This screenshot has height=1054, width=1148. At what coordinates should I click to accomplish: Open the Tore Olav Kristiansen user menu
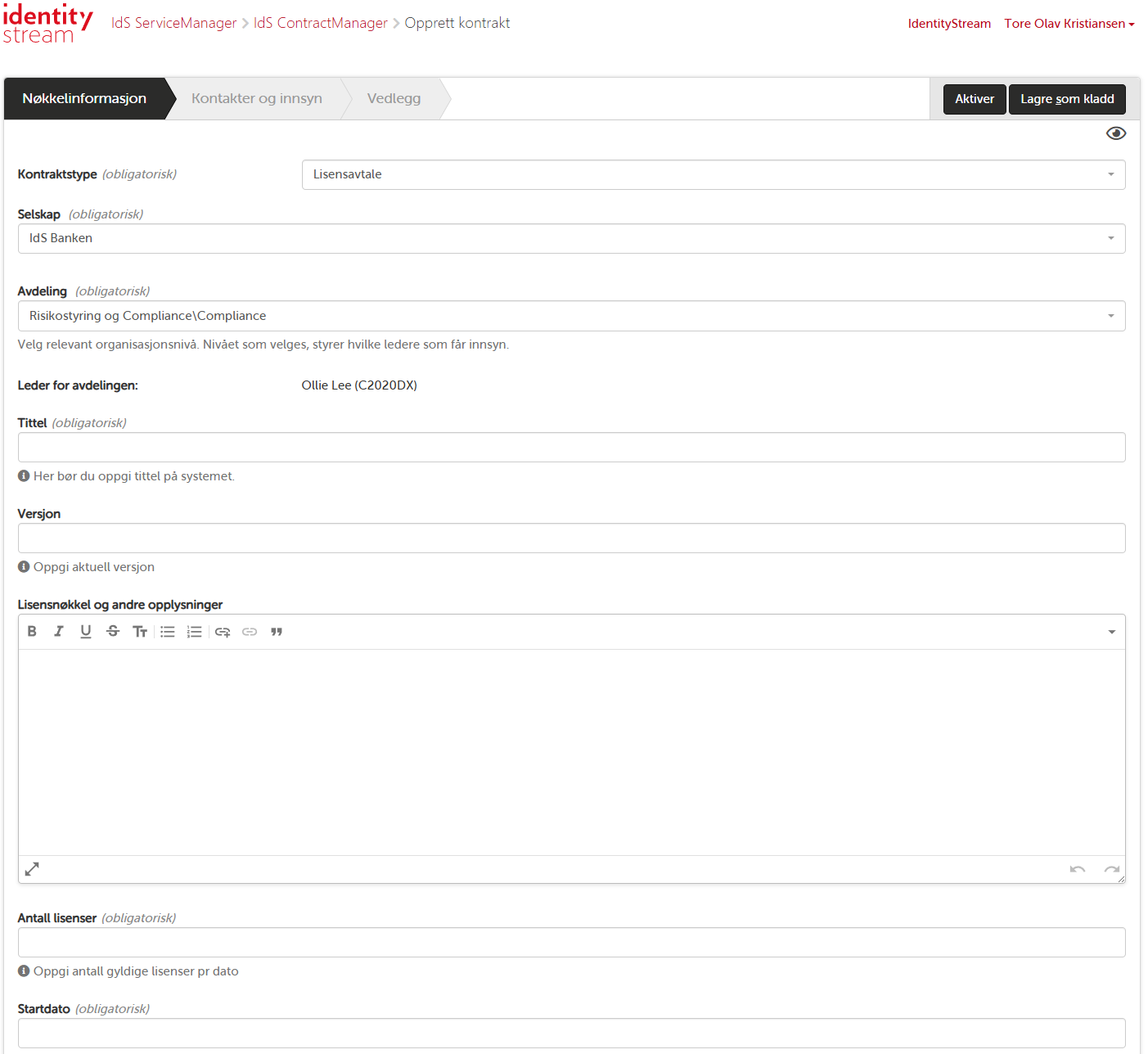pos(1069,24)
